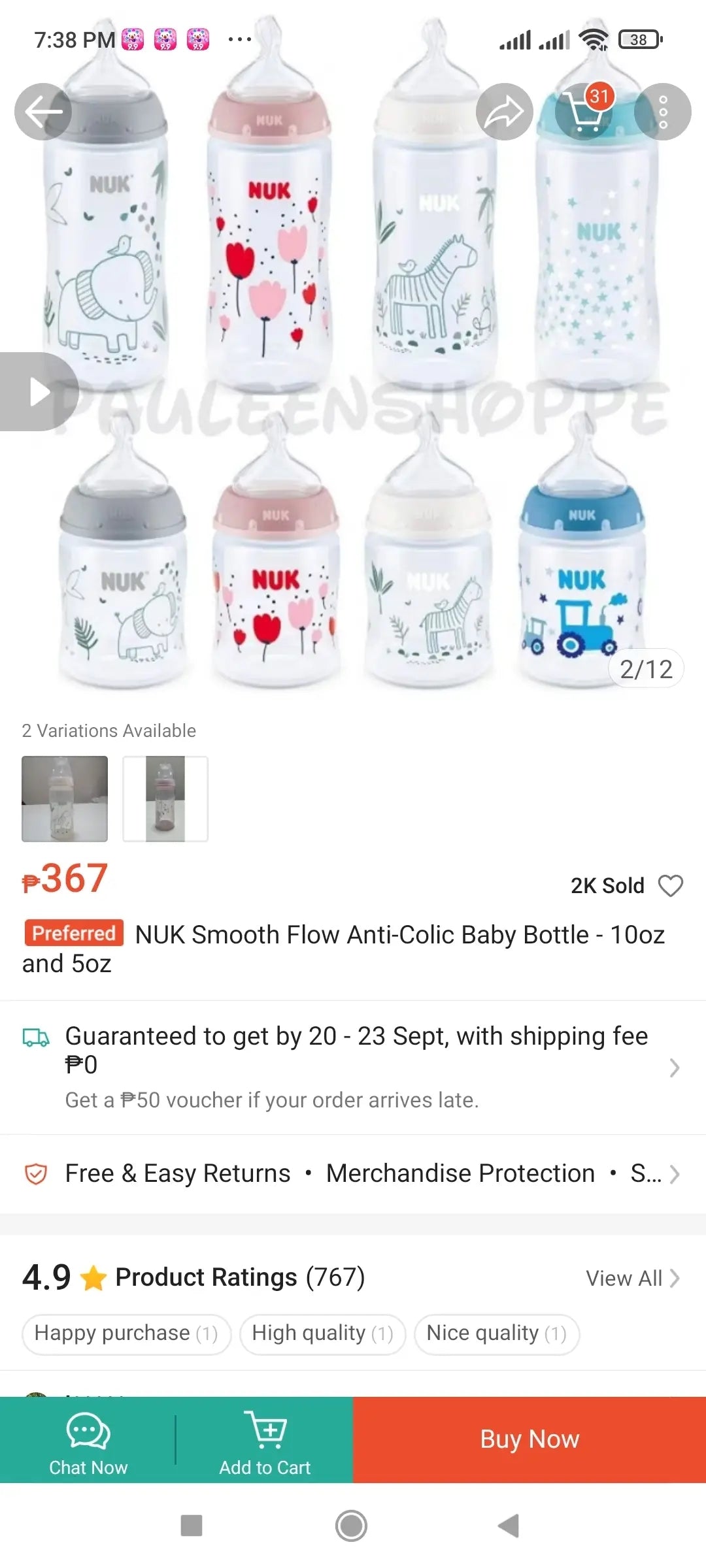Expand shipping guarantee details chevron
Image resolution: width=706 pixels, height=1568 pixels.
675,1068
